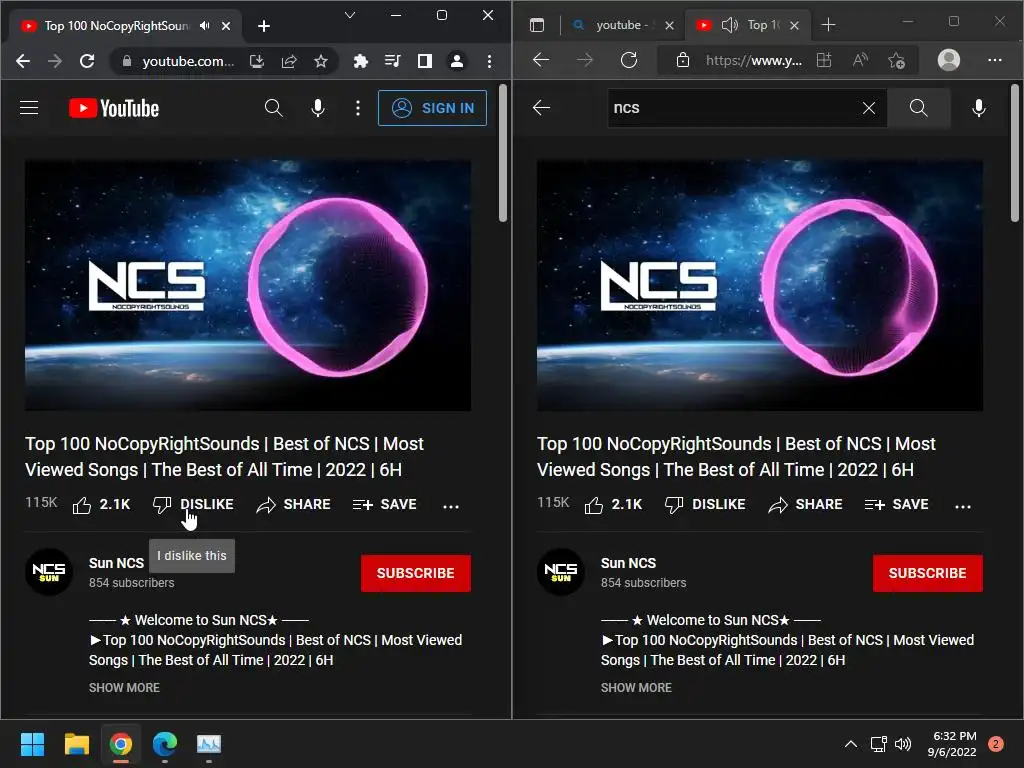1024x768 pixels.
Task: Go back in Chrome
Action: tap(23, 61)
